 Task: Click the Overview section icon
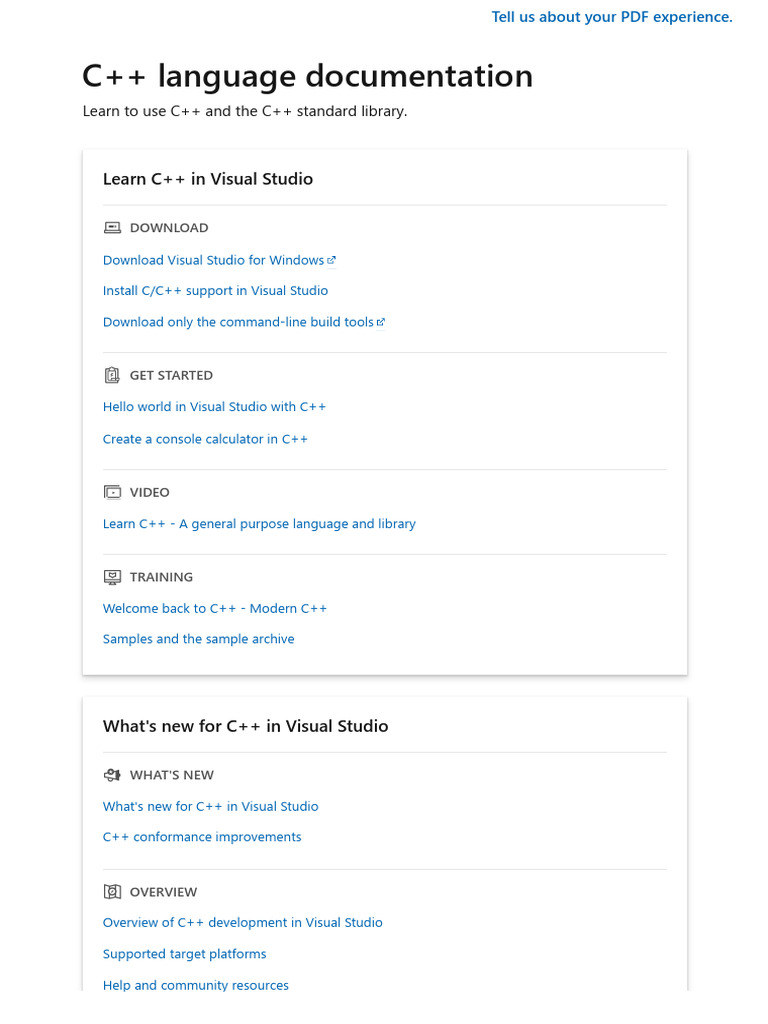(x=112, y=892)
